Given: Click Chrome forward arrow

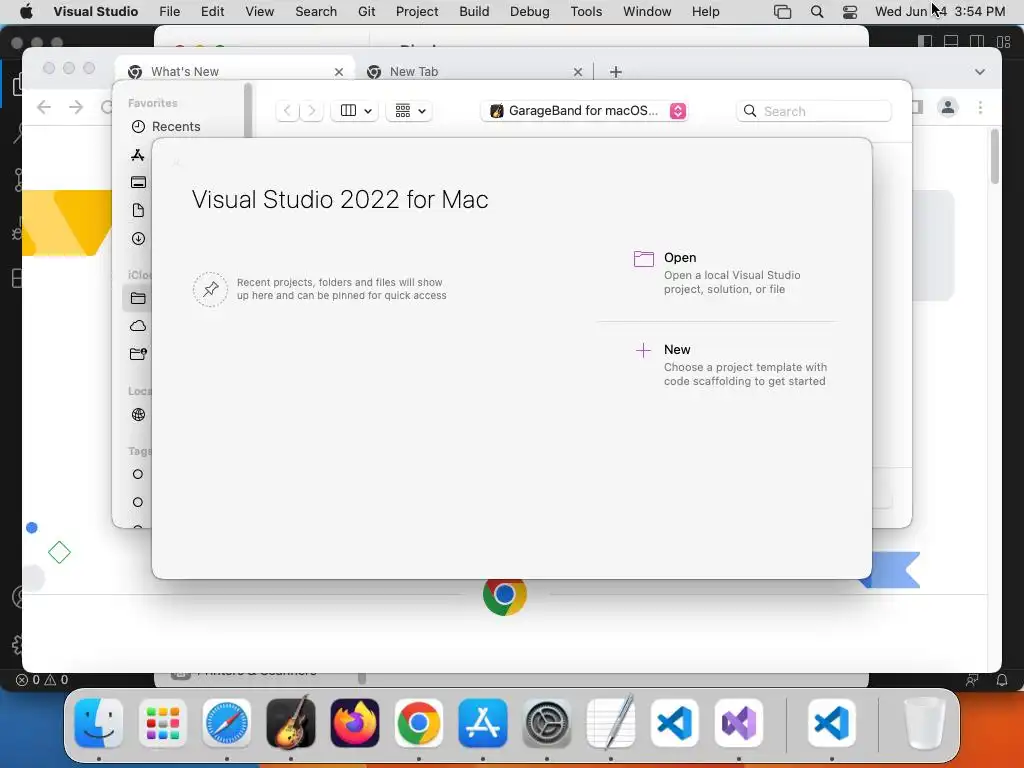Looking at the screenshot, I should click(76, 107).
